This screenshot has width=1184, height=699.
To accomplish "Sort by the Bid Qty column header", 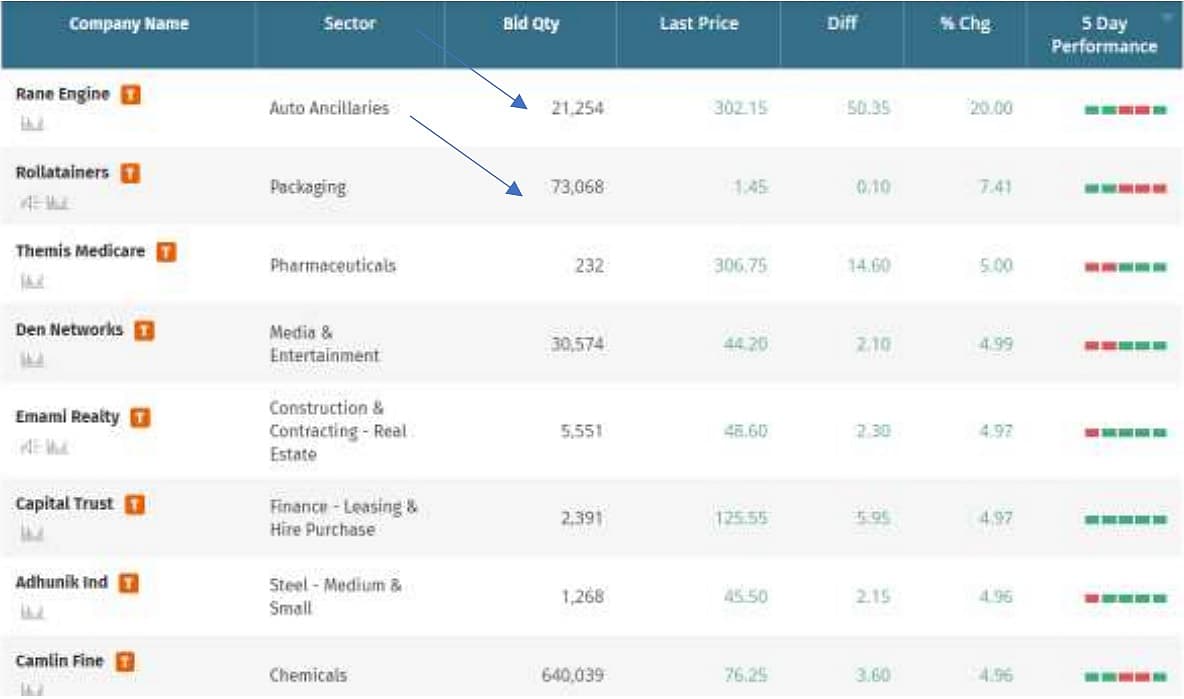I will pos(531,24).
